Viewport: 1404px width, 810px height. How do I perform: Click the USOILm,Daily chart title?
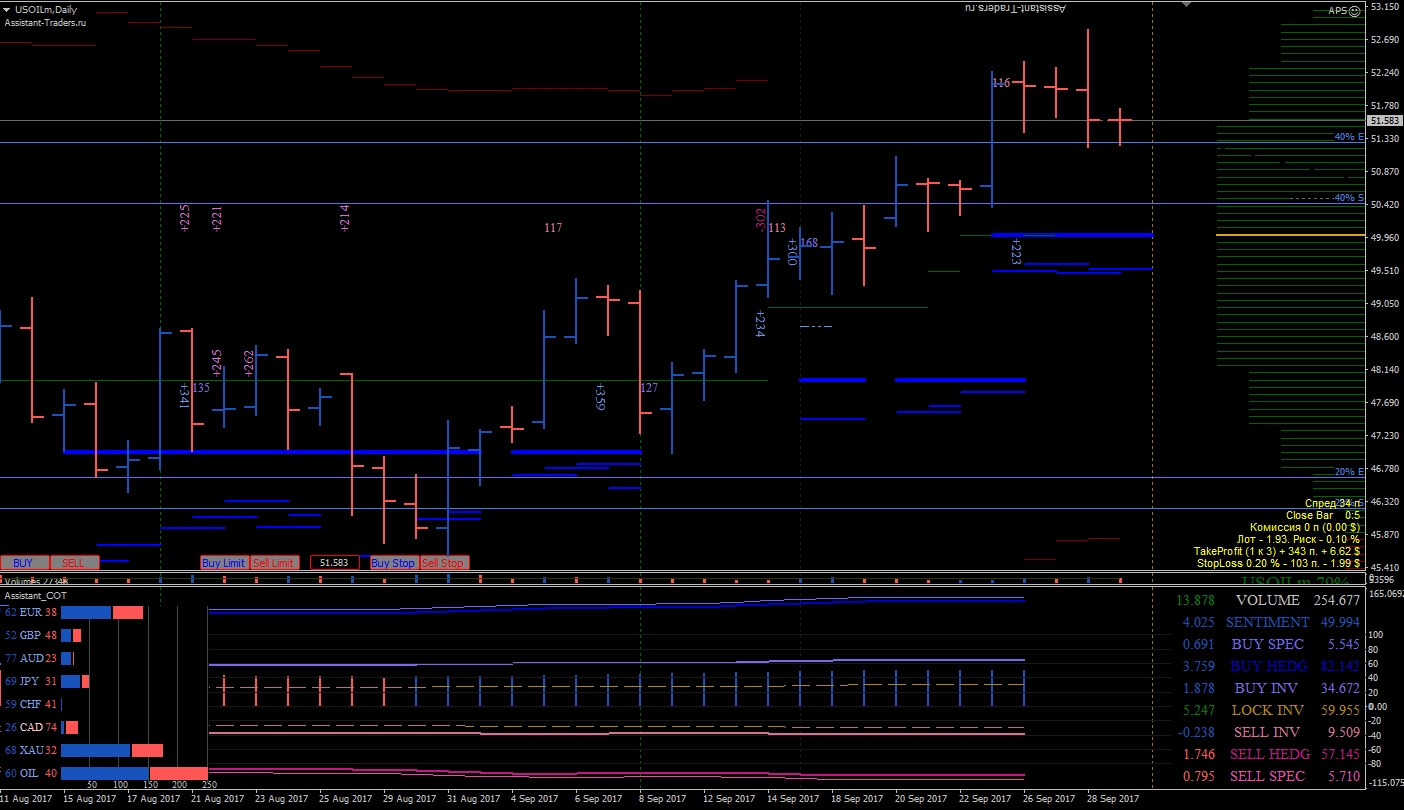46,9
